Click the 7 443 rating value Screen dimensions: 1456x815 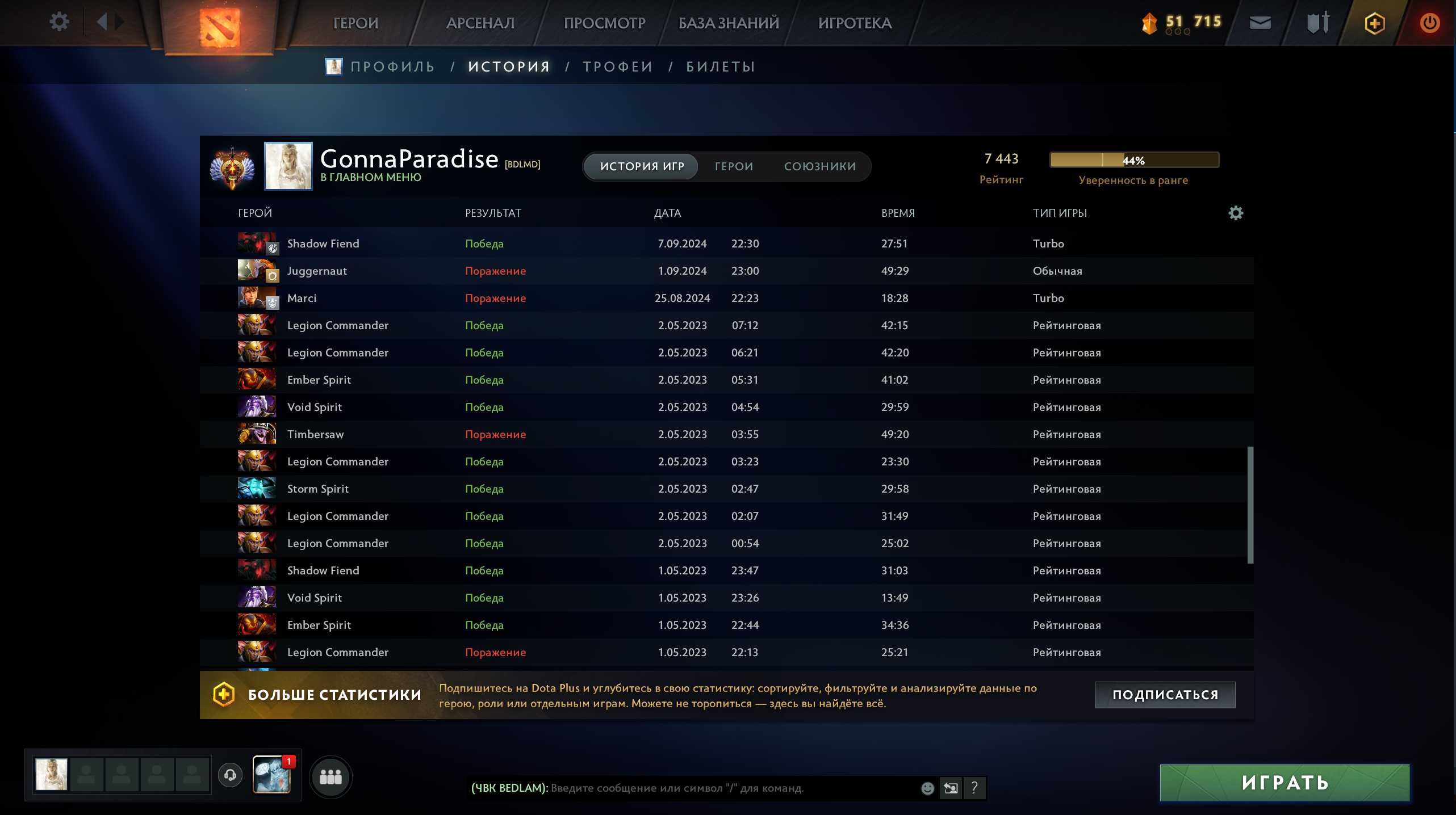coord(1001,159)
